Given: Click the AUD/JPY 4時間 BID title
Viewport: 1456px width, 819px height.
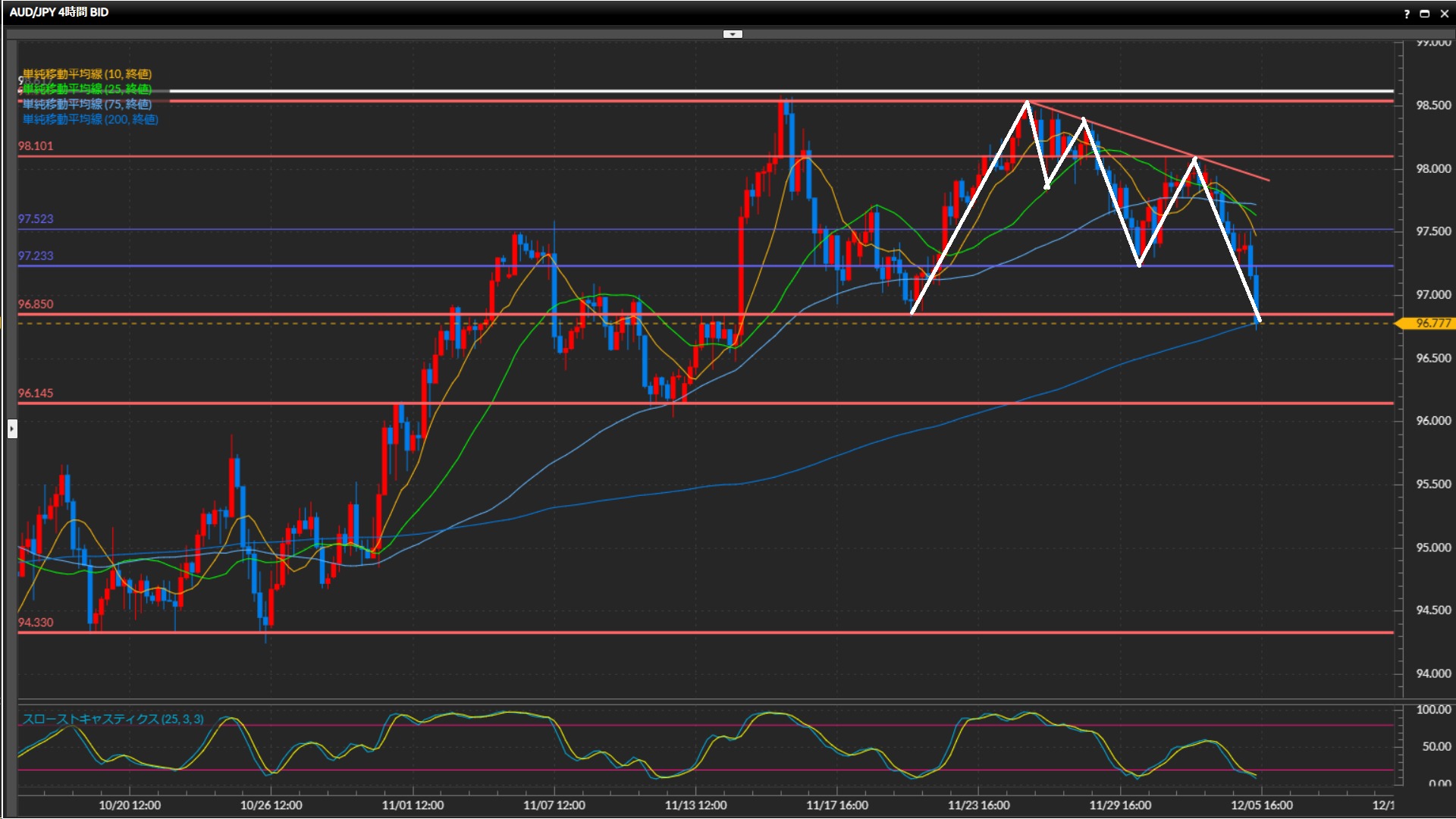Looking at the screenshot, I should tap(59, 12).
